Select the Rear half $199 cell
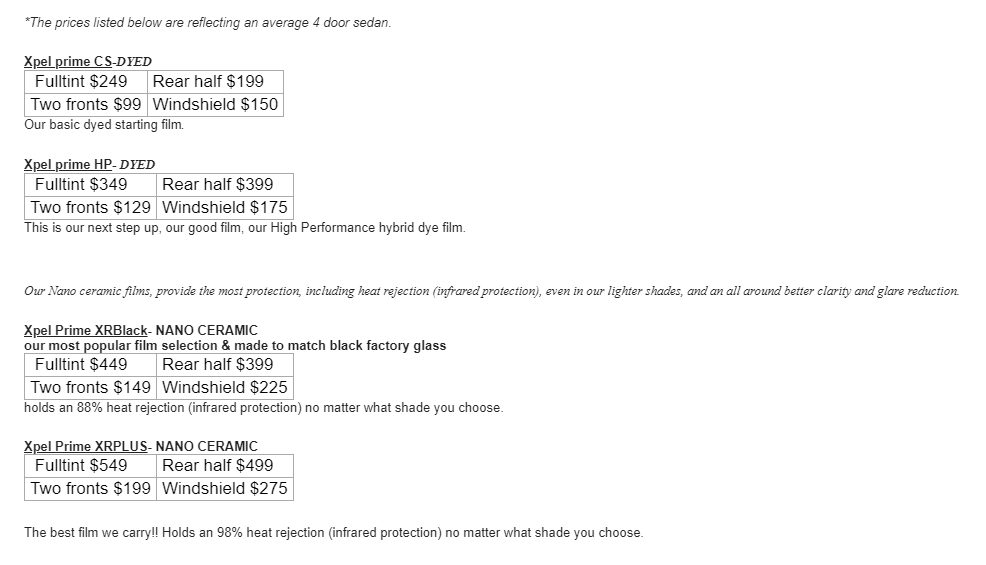 [208, 81]
